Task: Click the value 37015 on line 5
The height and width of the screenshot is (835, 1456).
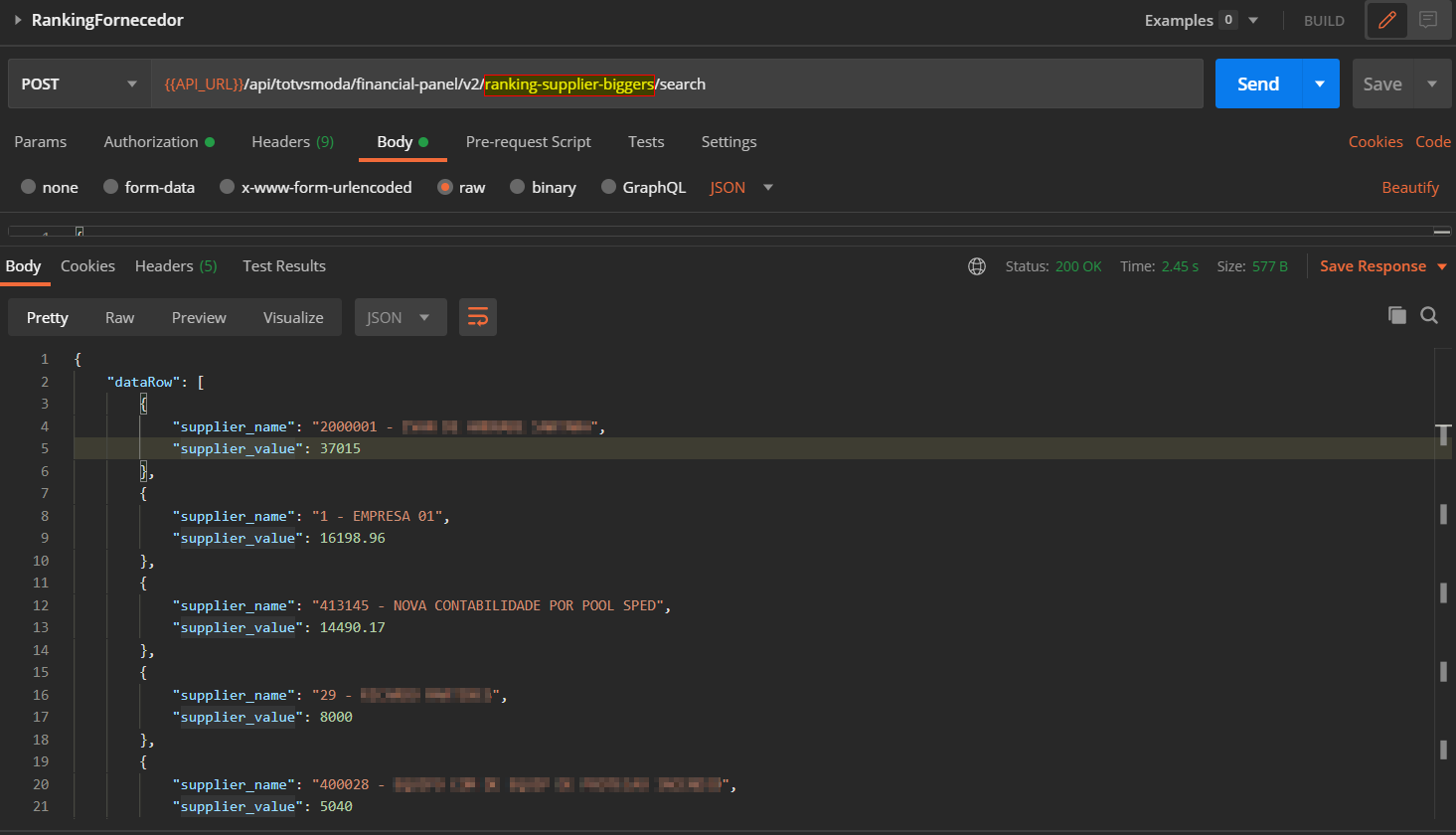Action: coord(340,449)
